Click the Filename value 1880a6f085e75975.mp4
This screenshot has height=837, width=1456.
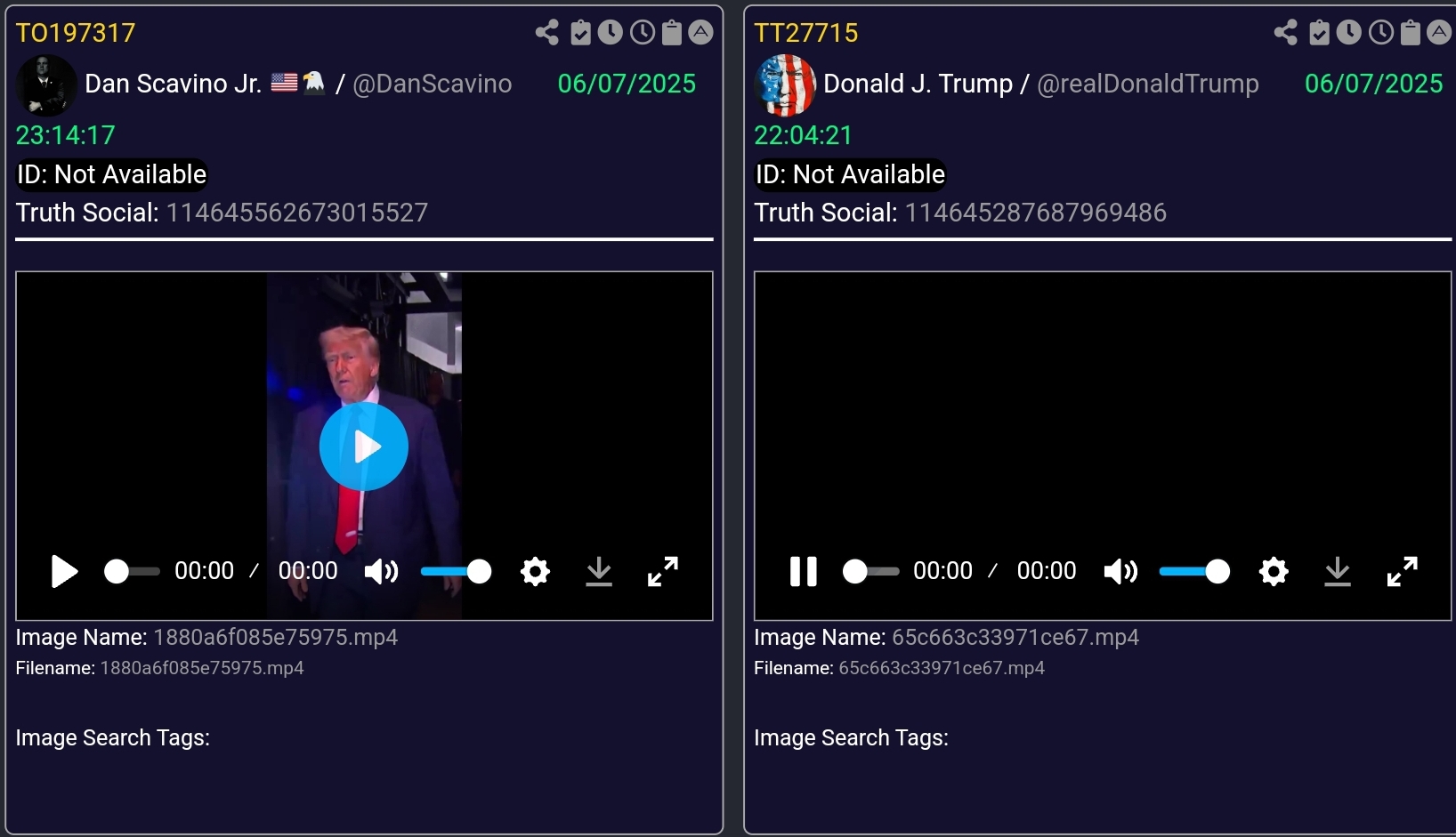[x=202, y=668]
